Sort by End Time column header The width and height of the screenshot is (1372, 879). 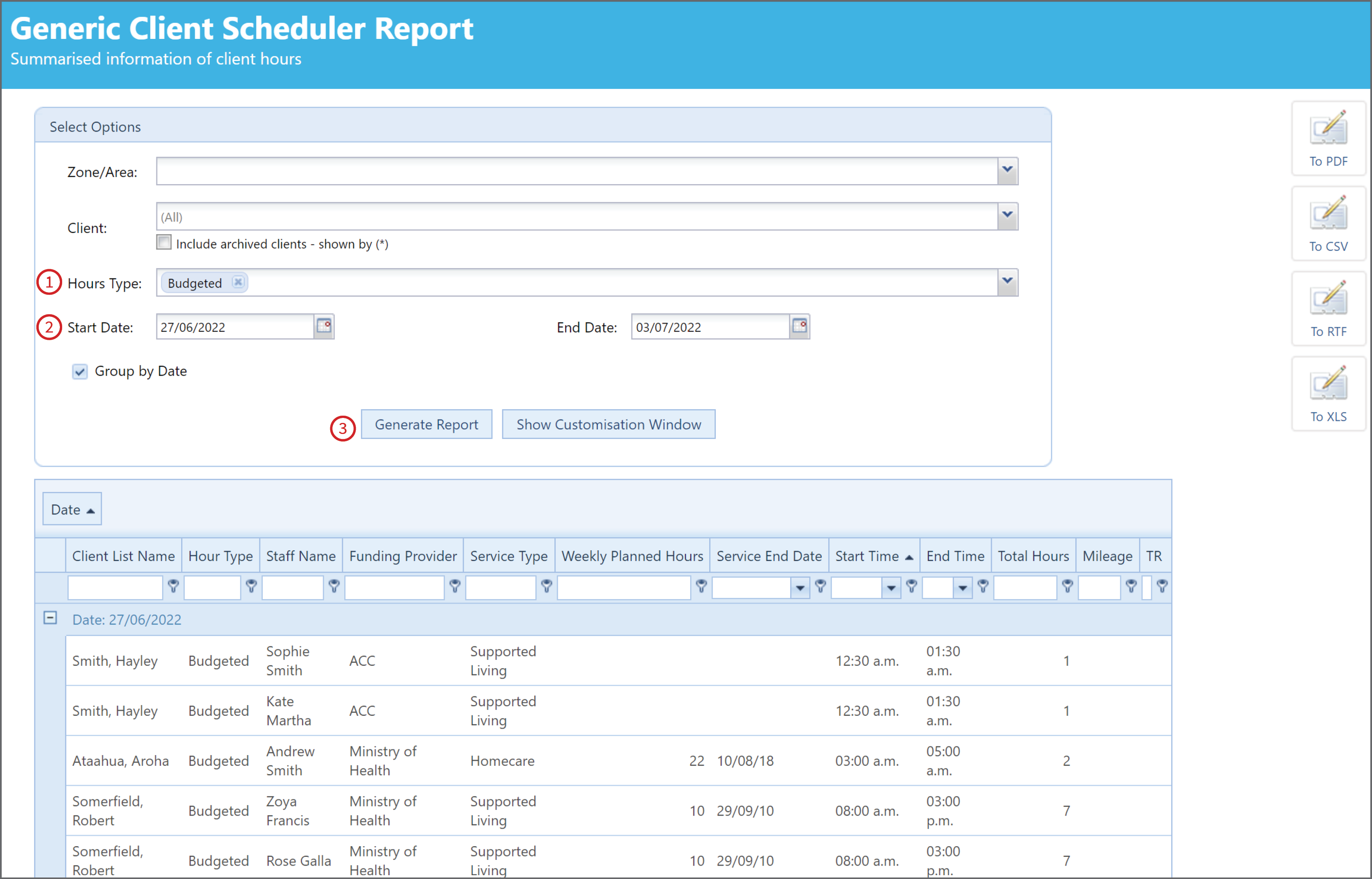click(x=955, y=555)
